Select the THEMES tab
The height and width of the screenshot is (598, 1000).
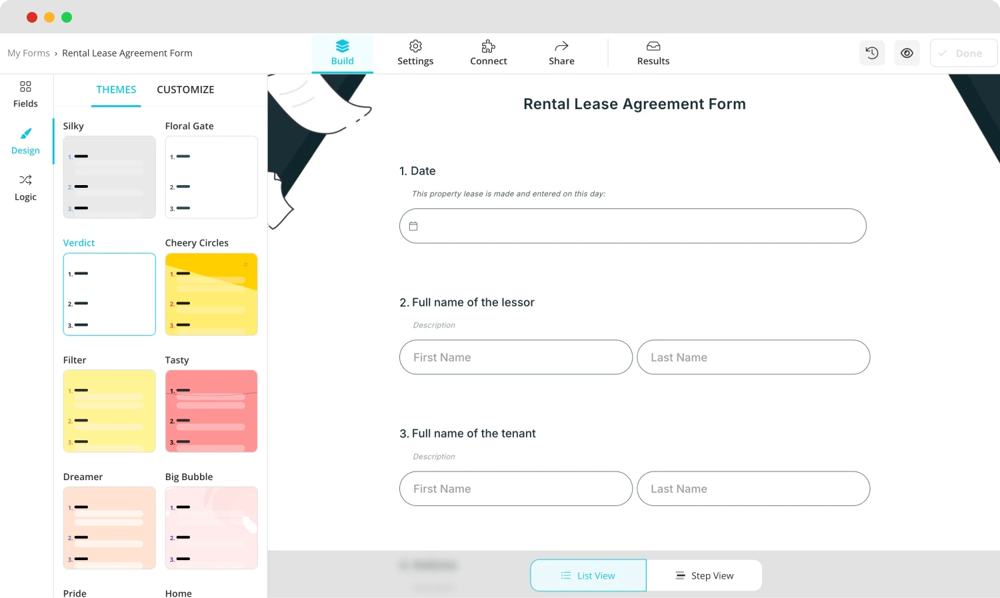(x=116, y=89)
